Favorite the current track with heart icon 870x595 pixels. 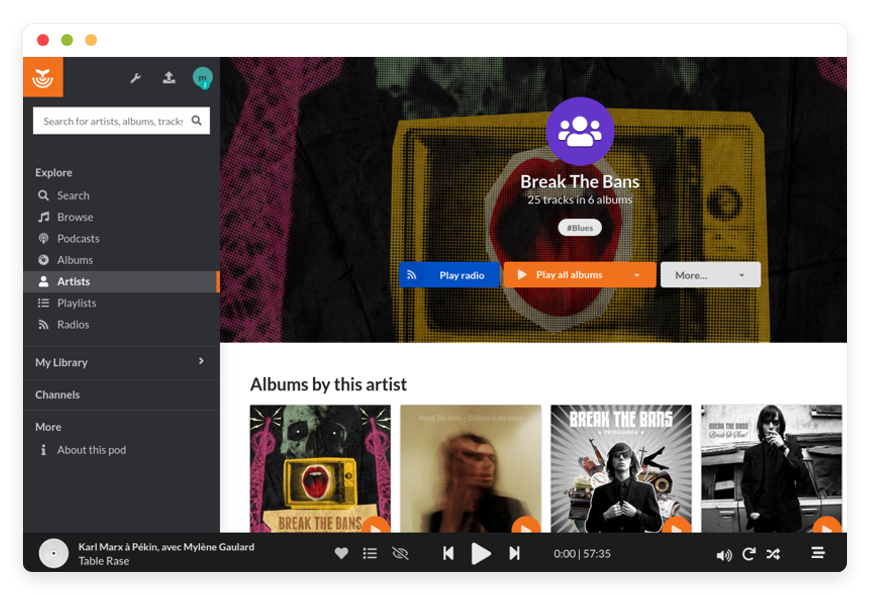click(341, 553)
